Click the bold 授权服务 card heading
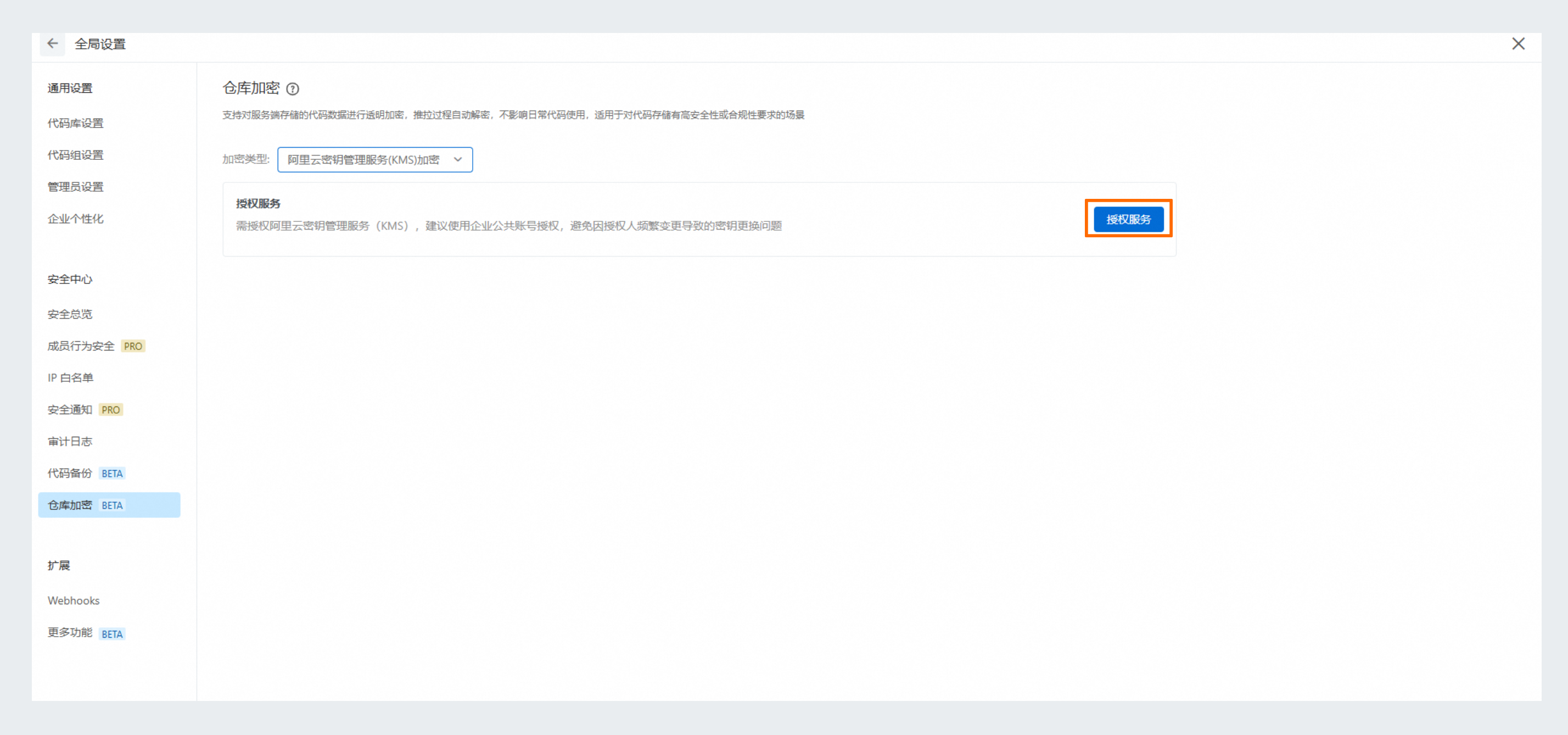Viewport: 1568px width, 735px height. click(x=258, y=203)
